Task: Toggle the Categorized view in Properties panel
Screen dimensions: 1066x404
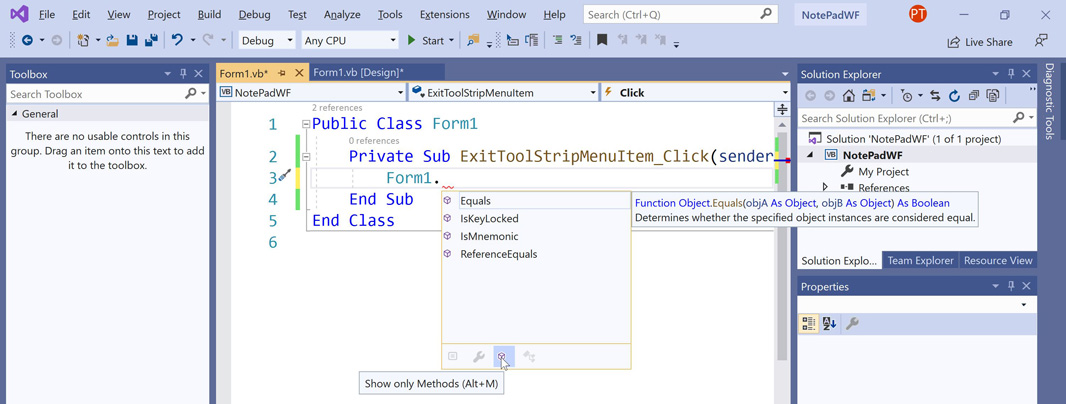Action: click(809, 324)
